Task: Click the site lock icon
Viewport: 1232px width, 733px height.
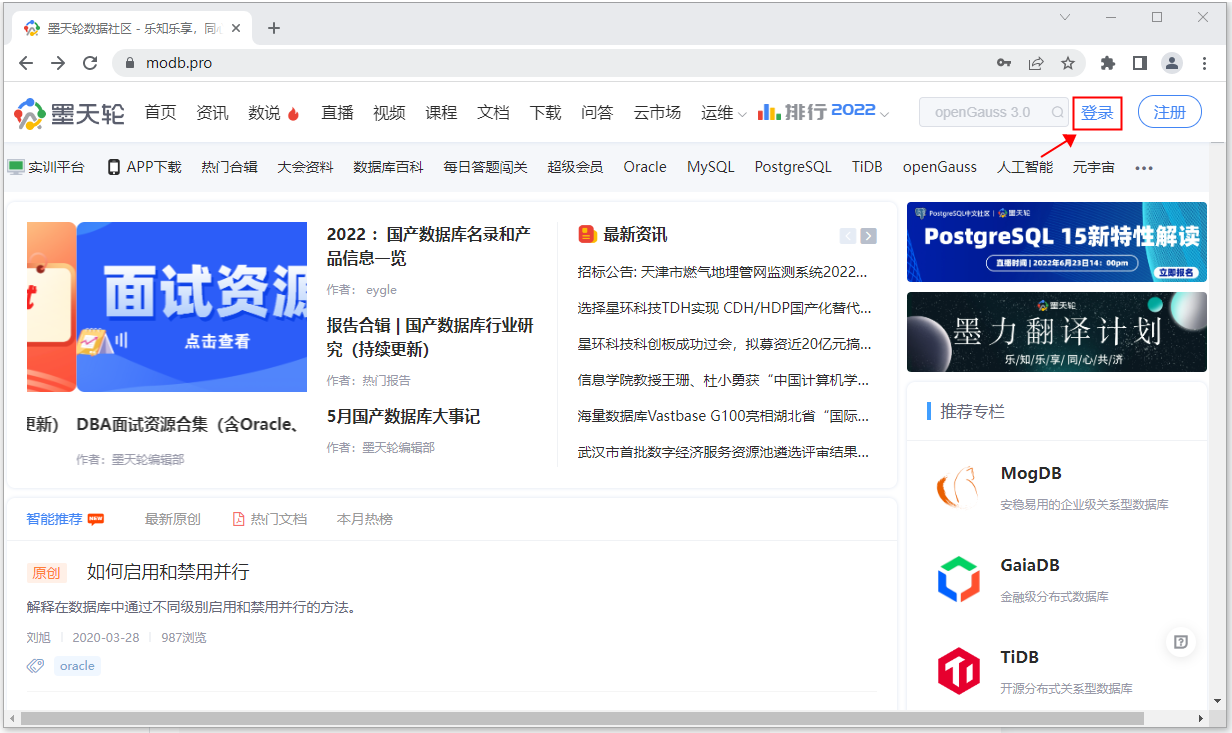Action: (x=129, y=63)
